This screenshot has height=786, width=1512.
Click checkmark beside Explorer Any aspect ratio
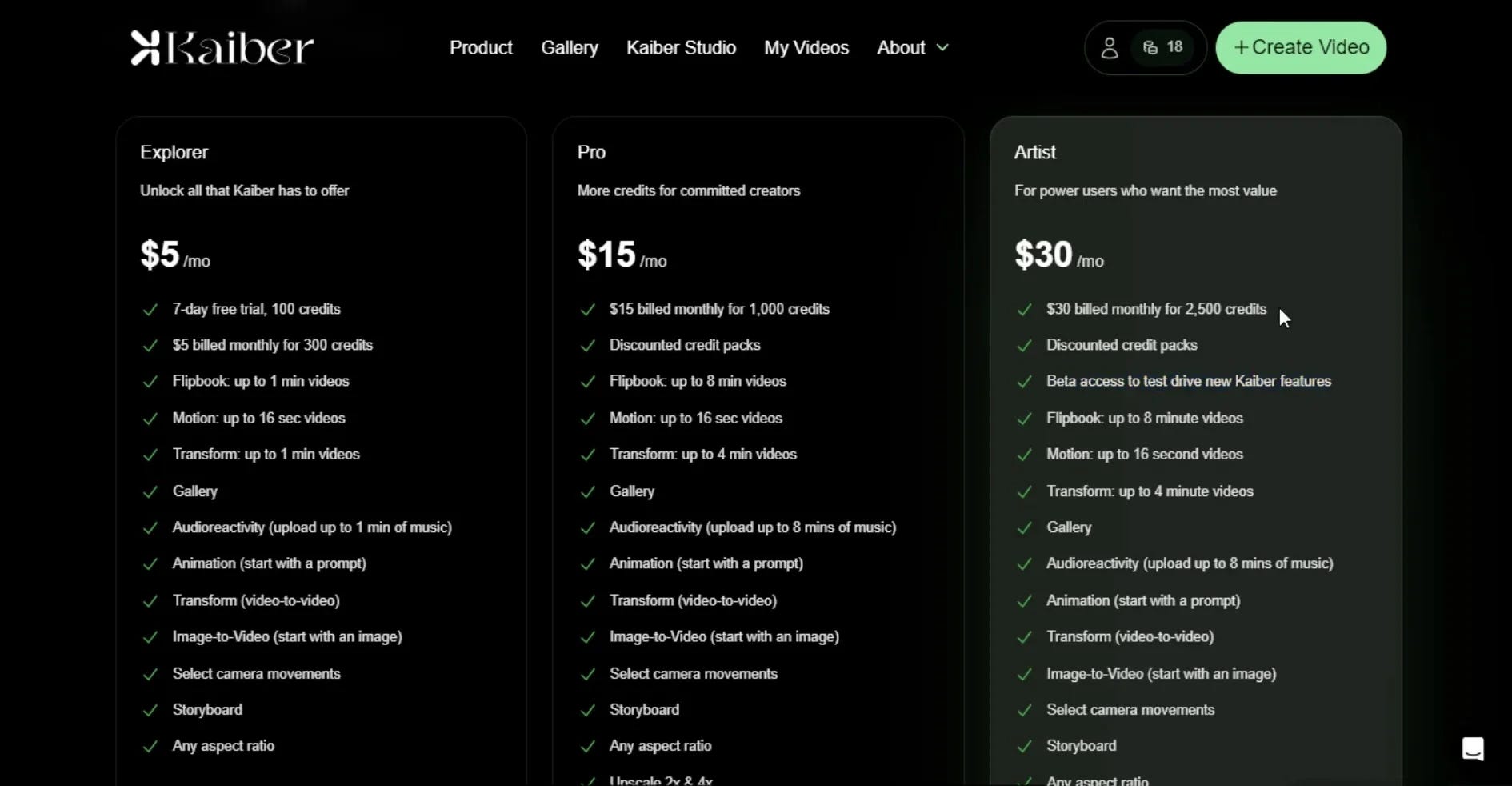point(151,747)
